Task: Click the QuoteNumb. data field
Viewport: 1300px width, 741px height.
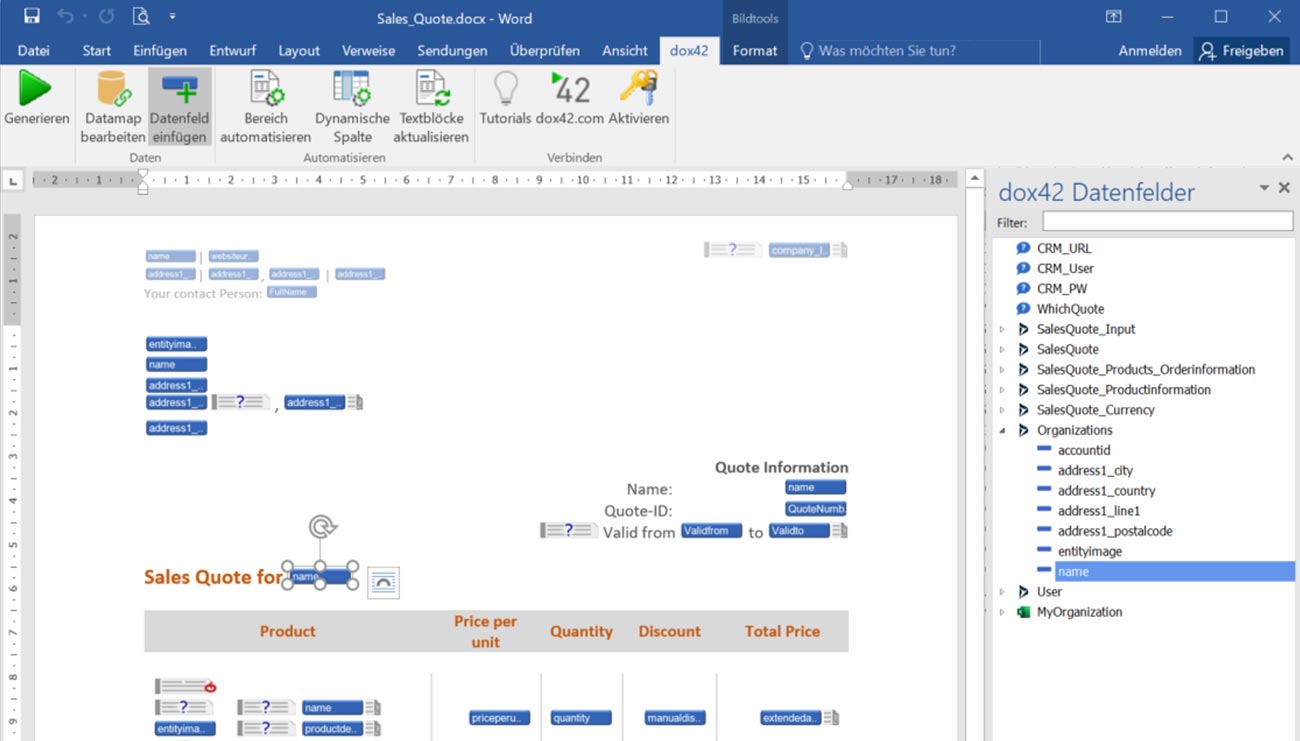Action: pos(816,509)
